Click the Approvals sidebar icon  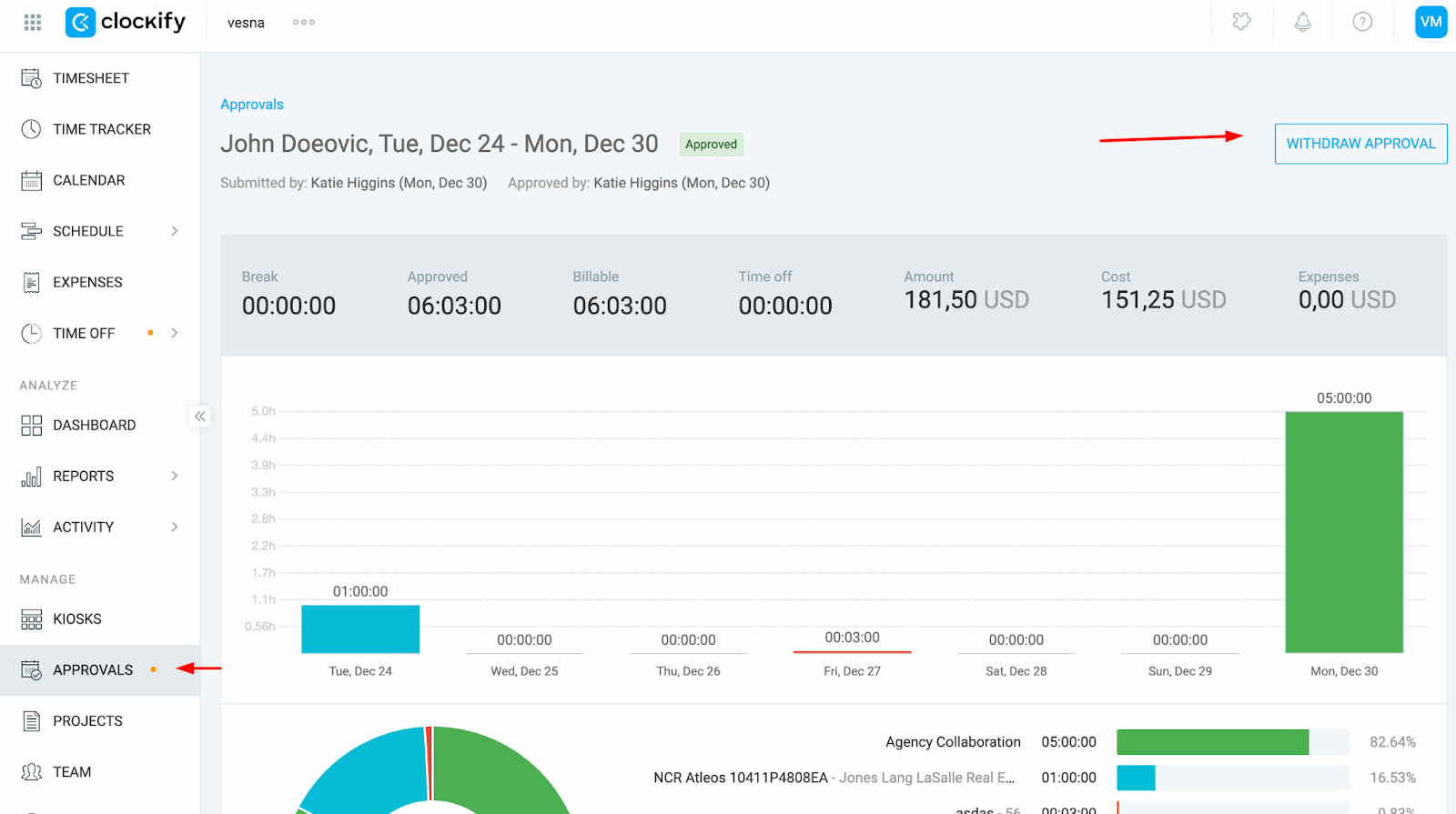tap(32, 670)
